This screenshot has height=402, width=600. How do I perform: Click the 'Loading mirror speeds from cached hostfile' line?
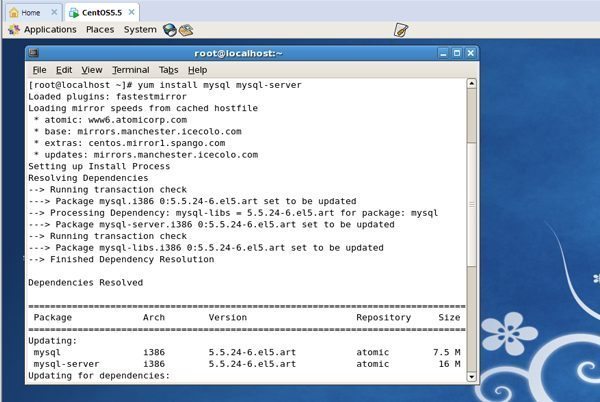click(x=143, y=108)
